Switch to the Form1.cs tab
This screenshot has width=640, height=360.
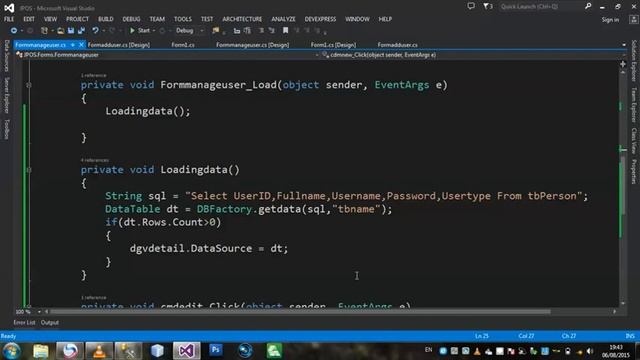pyautogui.click(x=183, y=45)
